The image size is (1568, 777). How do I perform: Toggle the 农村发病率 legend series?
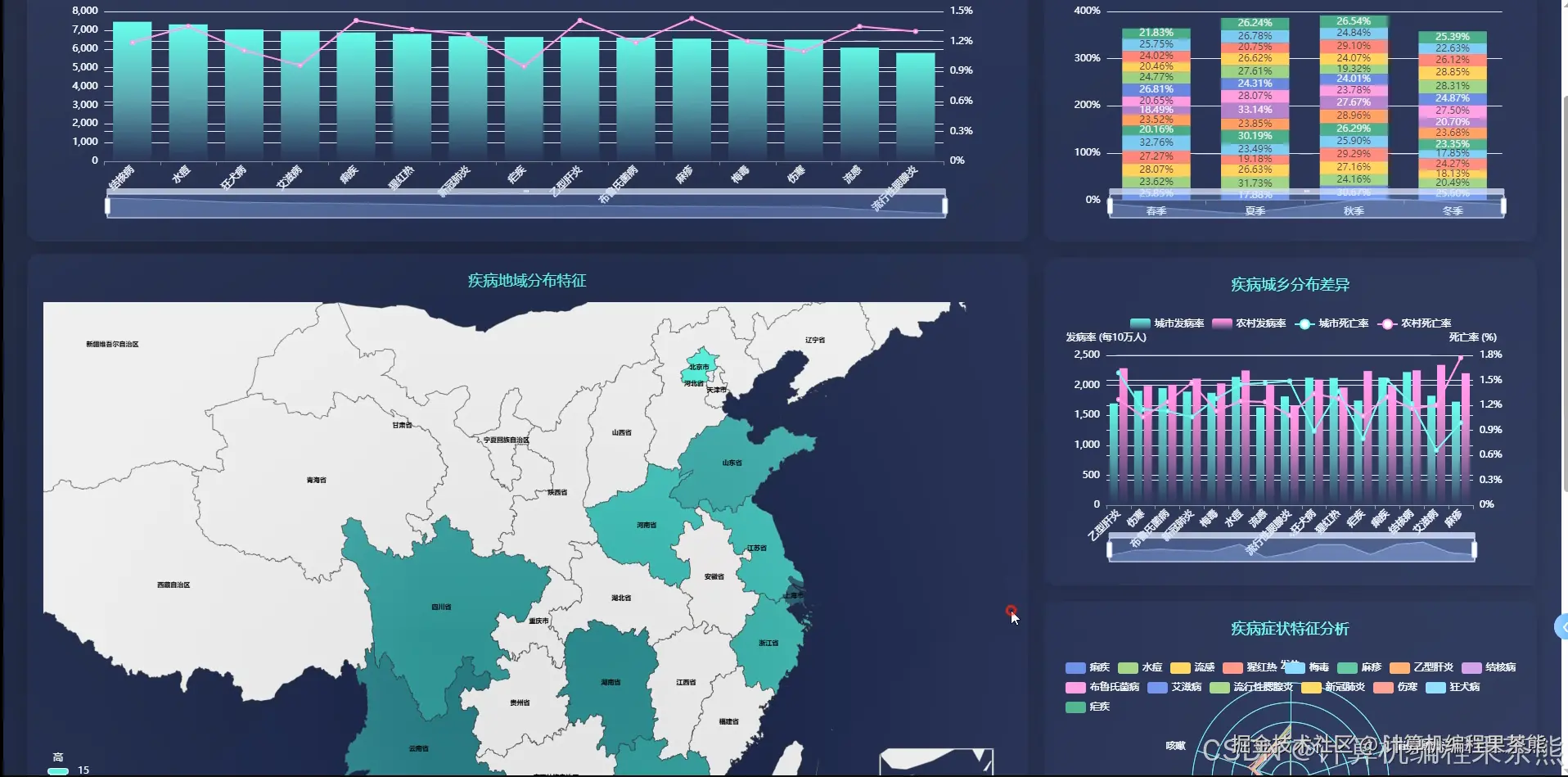pos(1249,323)
